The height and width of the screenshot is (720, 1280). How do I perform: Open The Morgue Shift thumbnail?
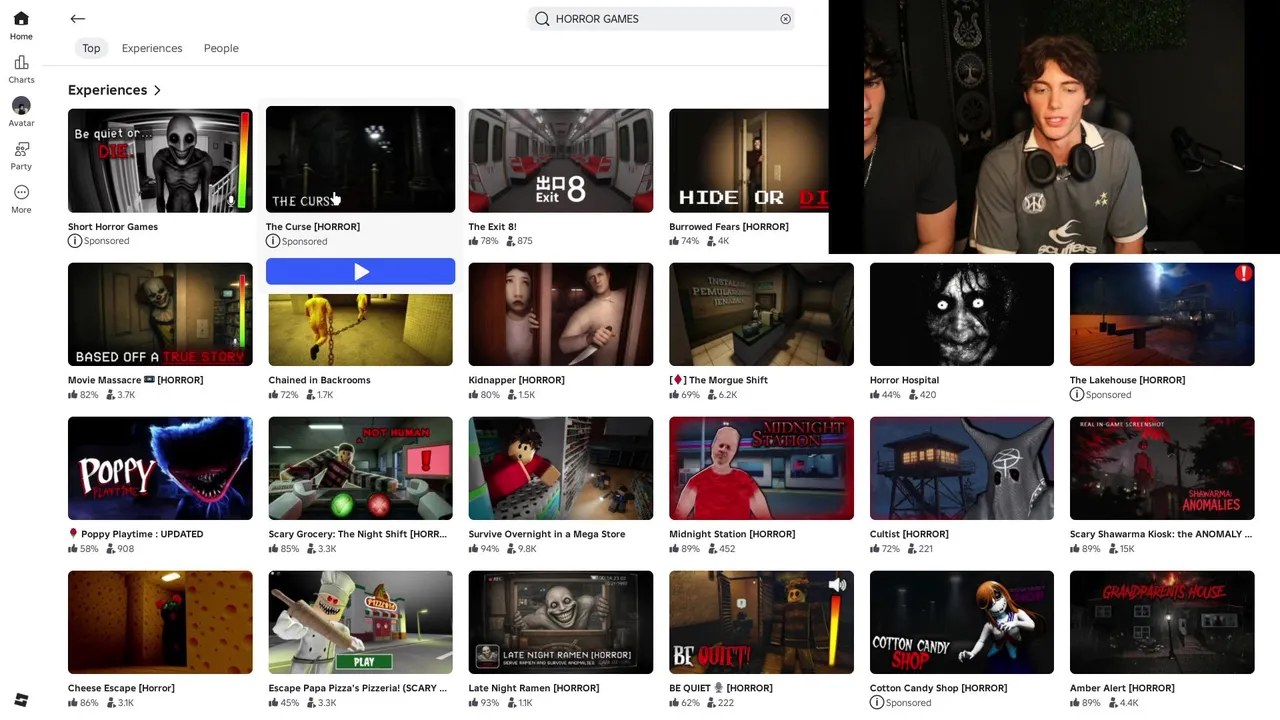tap(761, 314)
